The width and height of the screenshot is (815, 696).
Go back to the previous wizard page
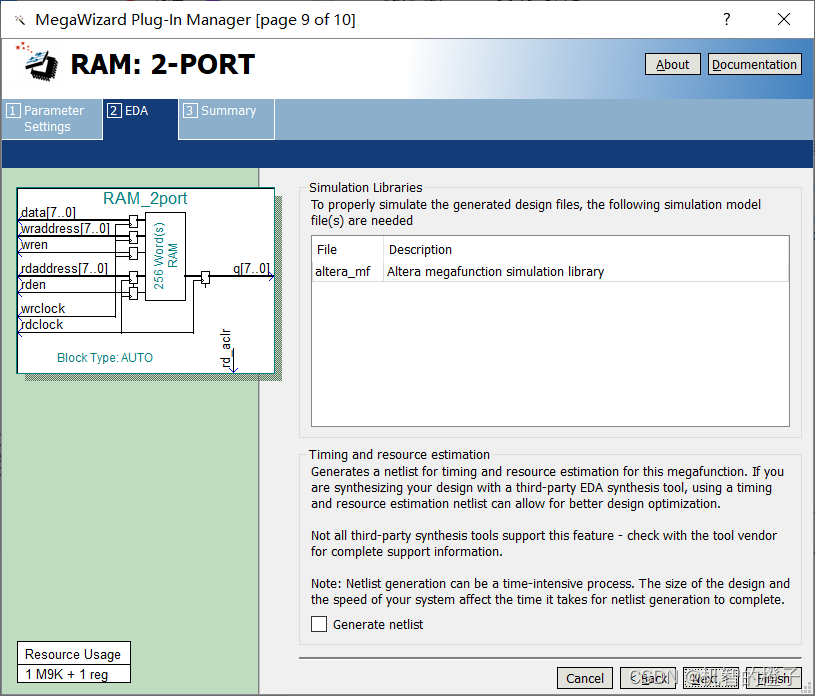pyautogui.click(x=648, y=678)
